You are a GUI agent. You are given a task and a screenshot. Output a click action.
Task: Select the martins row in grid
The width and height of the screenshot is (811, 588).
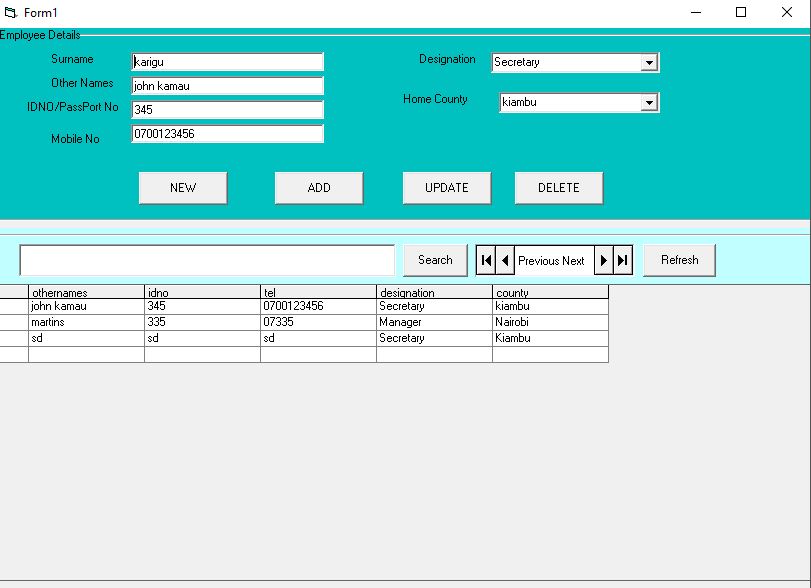[86, 323]
